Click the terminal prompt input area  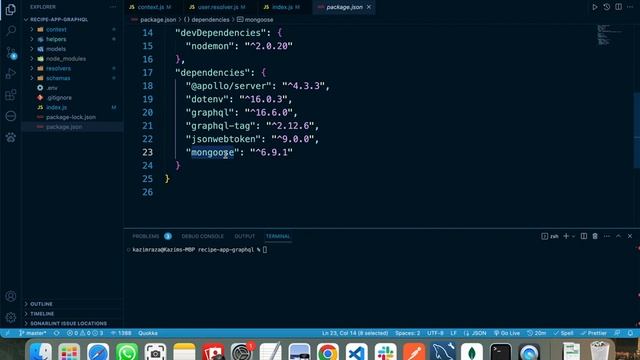tap(265, 250)
